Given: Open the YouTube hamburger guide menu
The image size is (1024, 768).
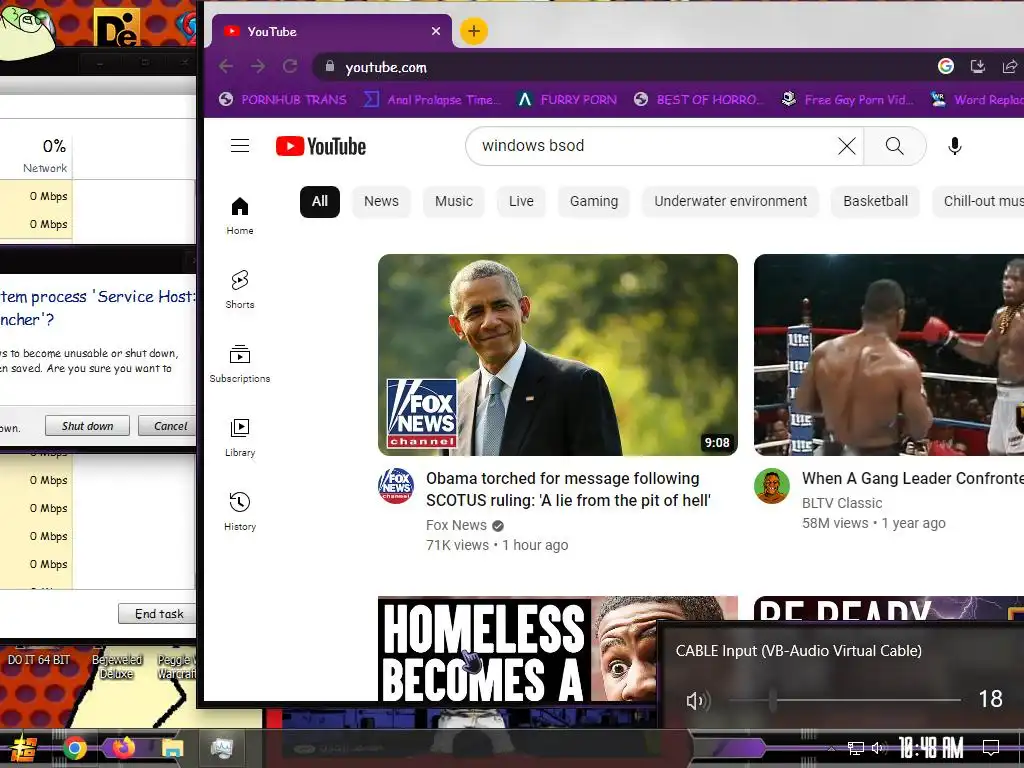Looking at the screenshot, I should 240,146.
